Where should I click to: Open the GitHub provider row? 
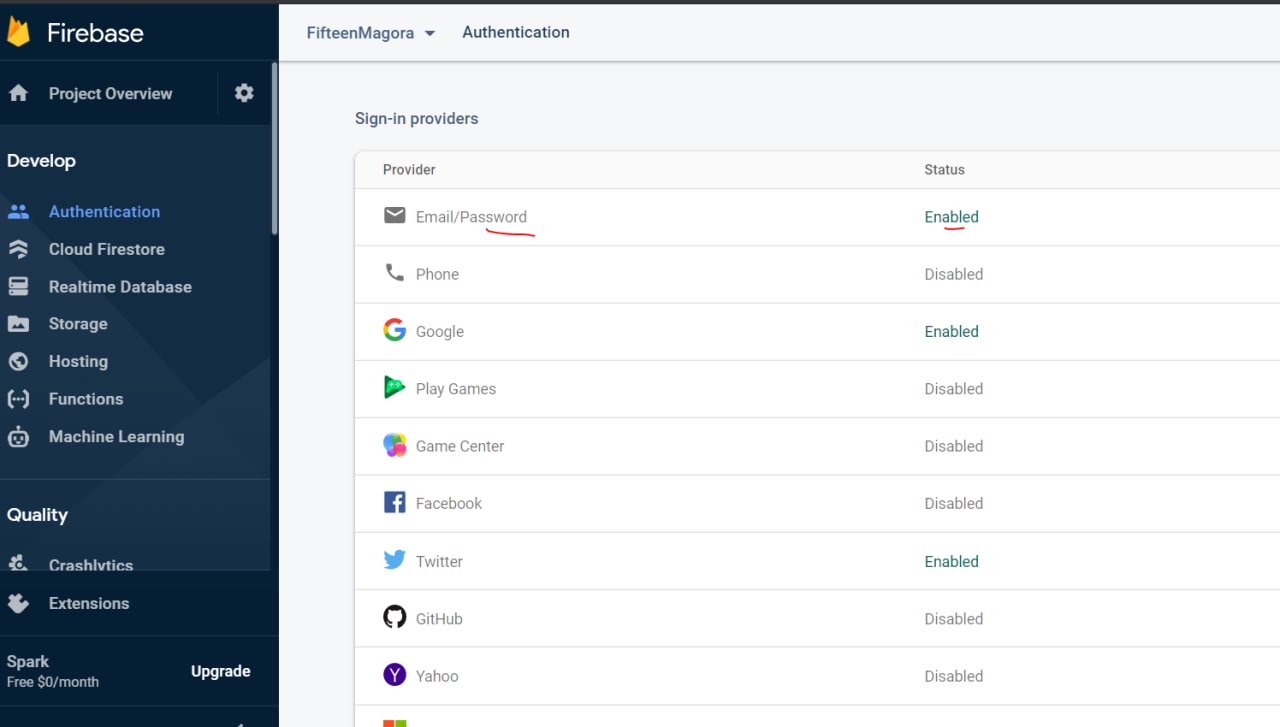818,618
